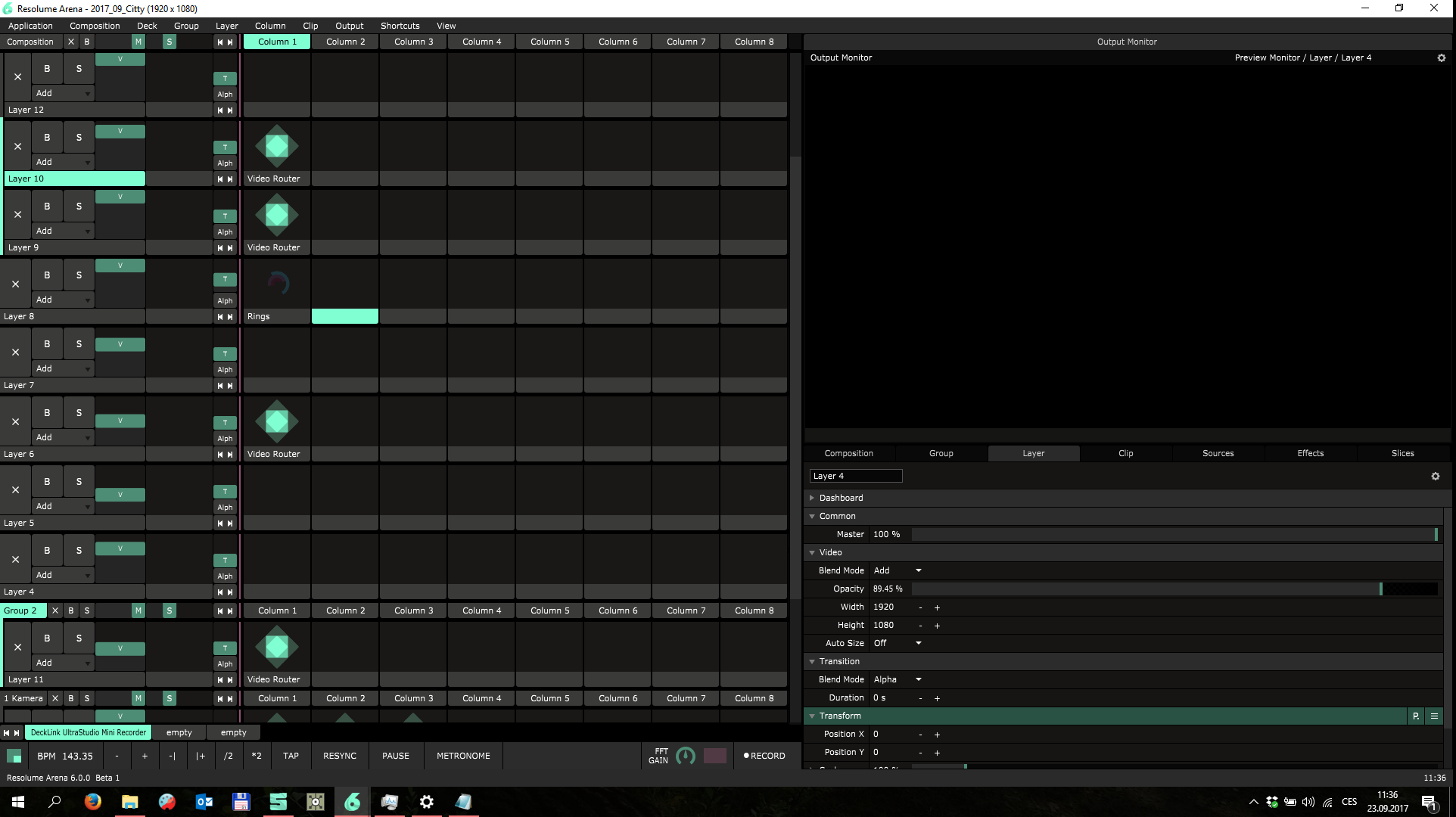Toggle Bypass (B) on Layer 9
The width and height of the screenshot is (1456, 817).
47,207
